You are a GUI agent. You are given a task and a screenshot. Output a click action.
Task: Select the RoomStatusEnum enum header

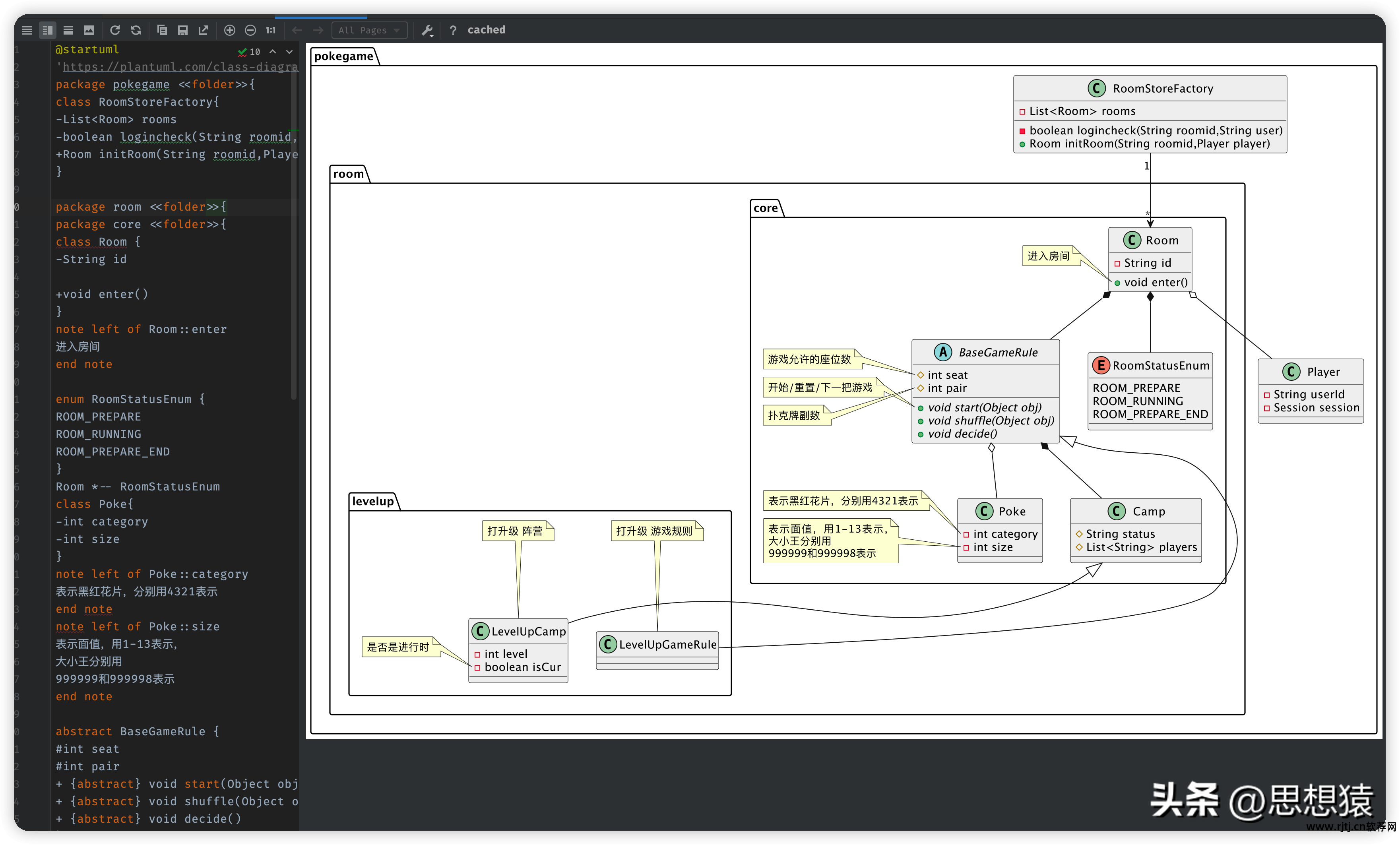tap(1150, 365)
